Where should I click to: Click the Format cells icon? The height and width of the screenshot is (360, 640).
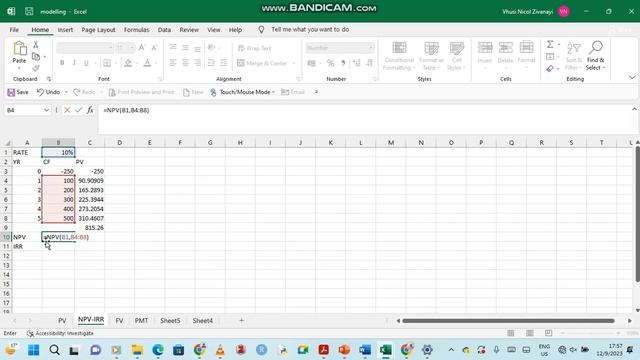pyautogui.click(x=527, y=47)
